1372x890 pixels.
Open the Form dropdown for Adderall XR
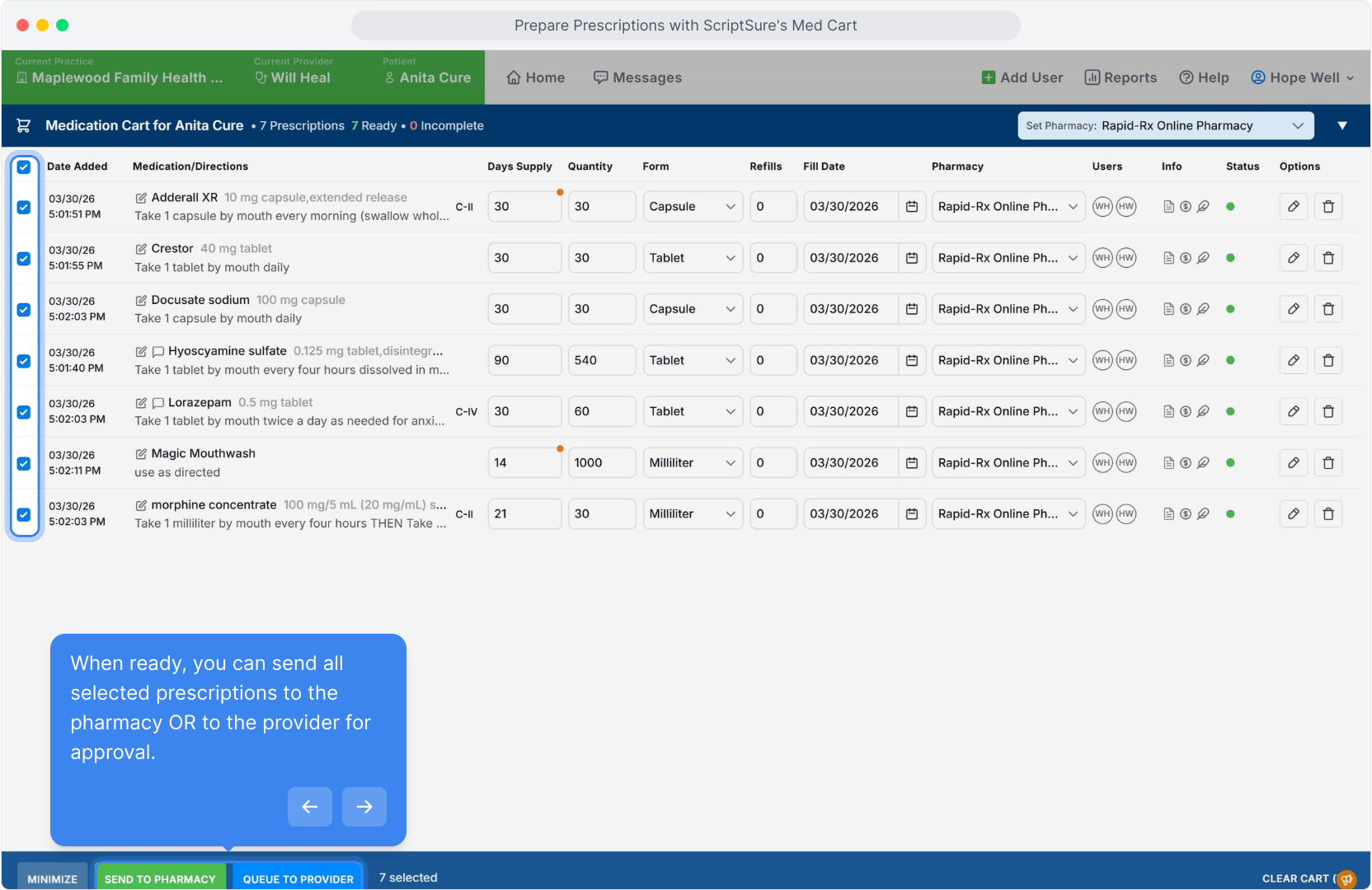693,207
